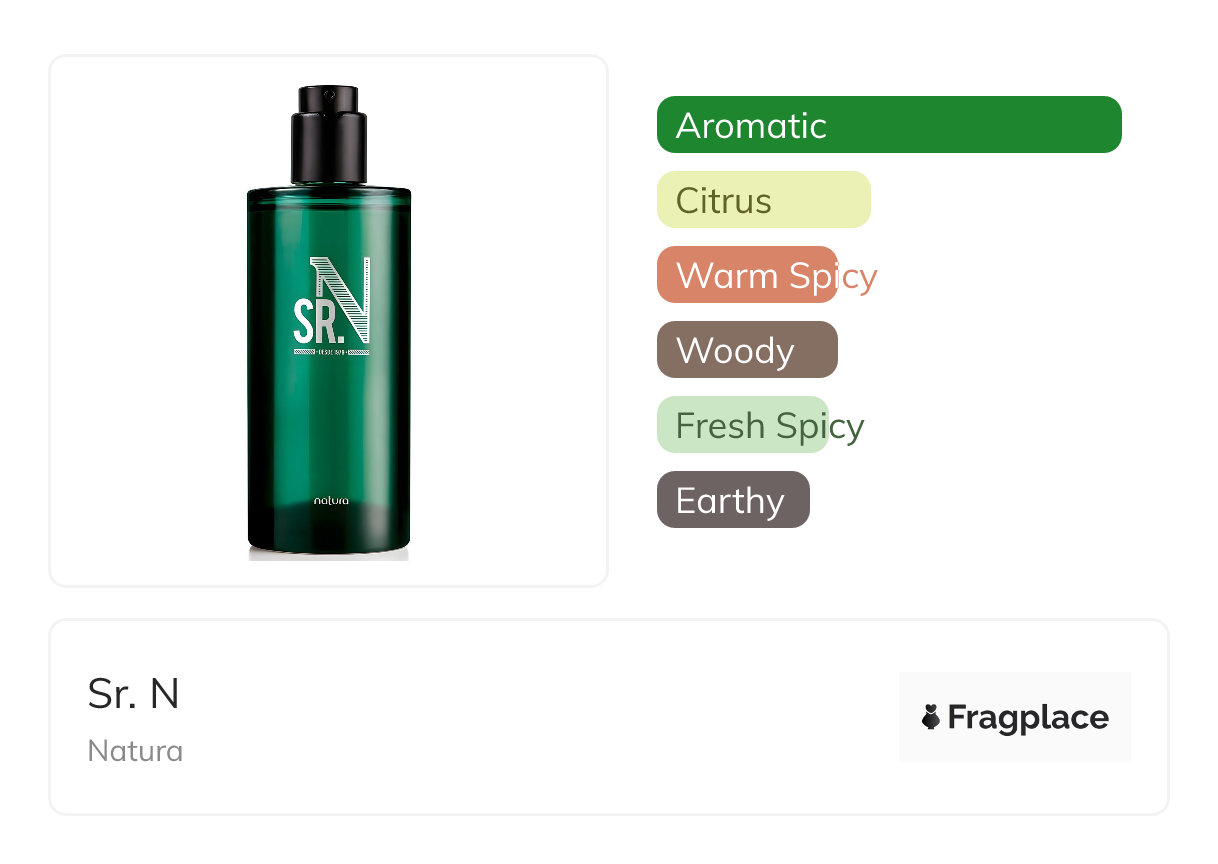Click the far end of the Aromatic bar

pos(1105,125)
